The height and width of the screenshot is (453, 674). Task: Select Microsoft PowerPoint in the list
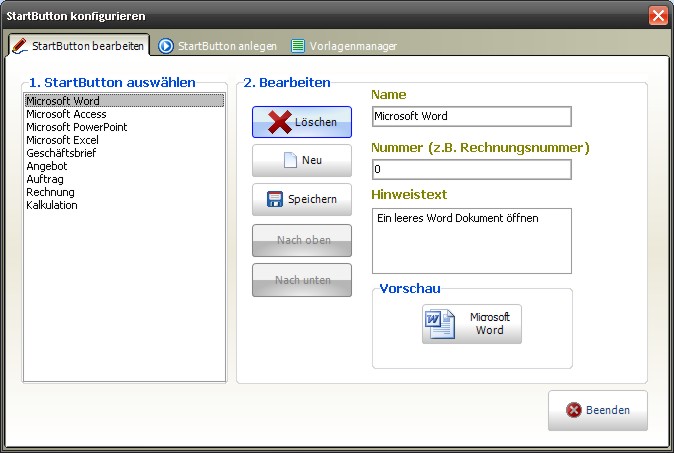click(x=124, y=127)
